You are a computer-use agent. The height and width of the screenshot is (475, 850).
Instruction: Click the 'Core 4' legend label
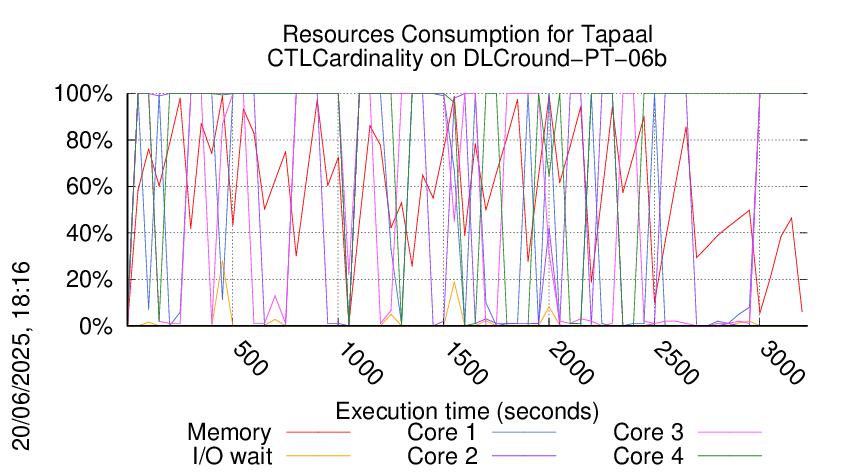pos(648,457)
